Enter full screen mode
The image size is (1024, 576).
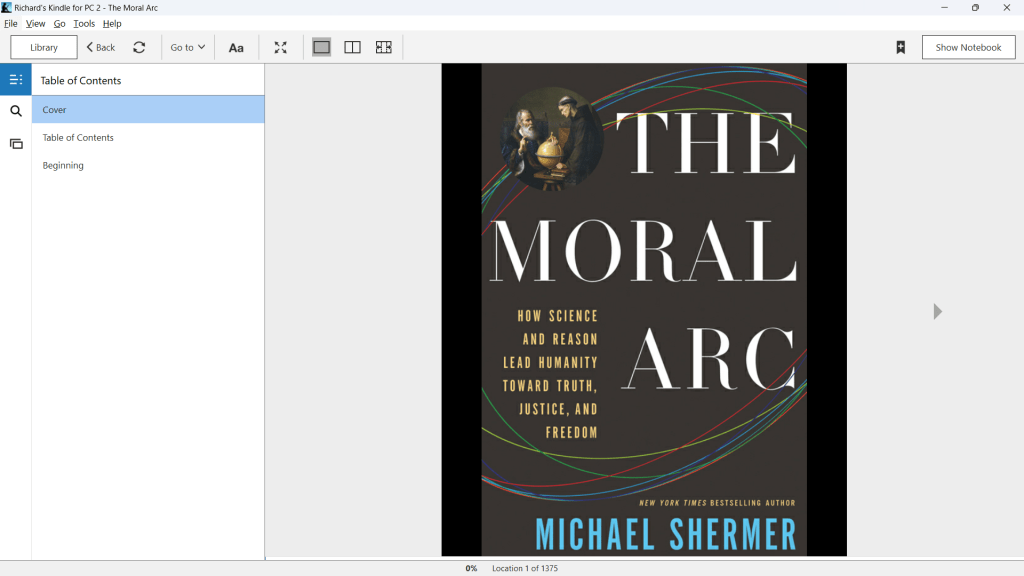click(x=281, y=47)
